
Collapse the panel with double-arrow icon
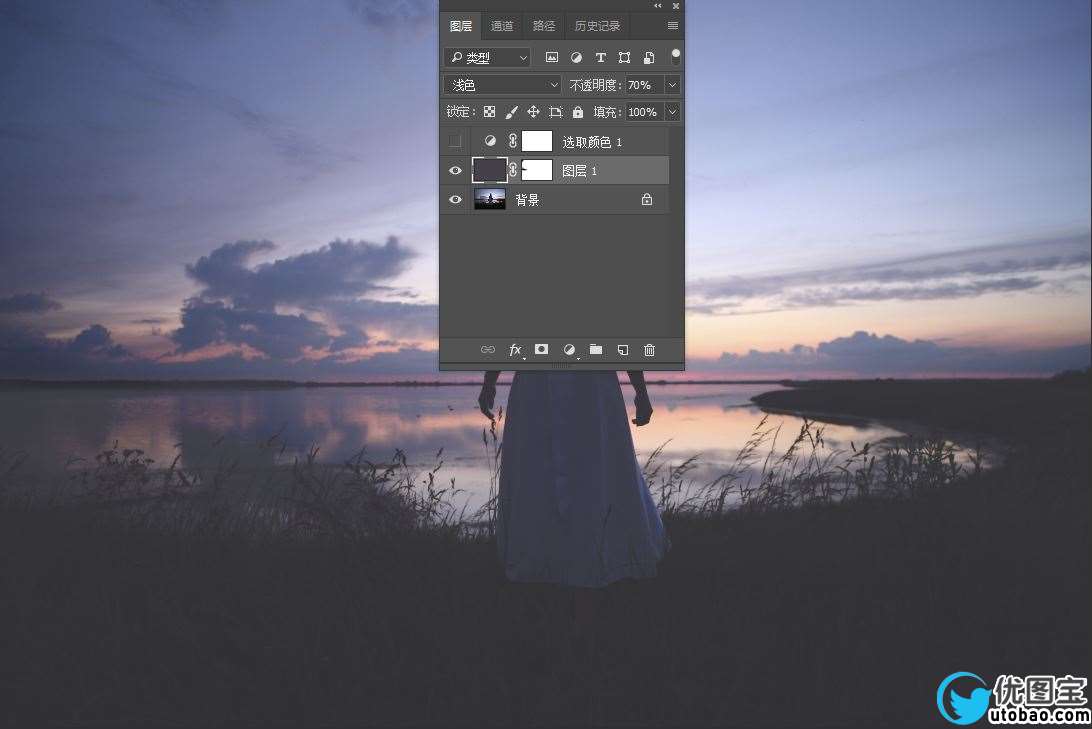pyautogui.click(x=657, y=6)
